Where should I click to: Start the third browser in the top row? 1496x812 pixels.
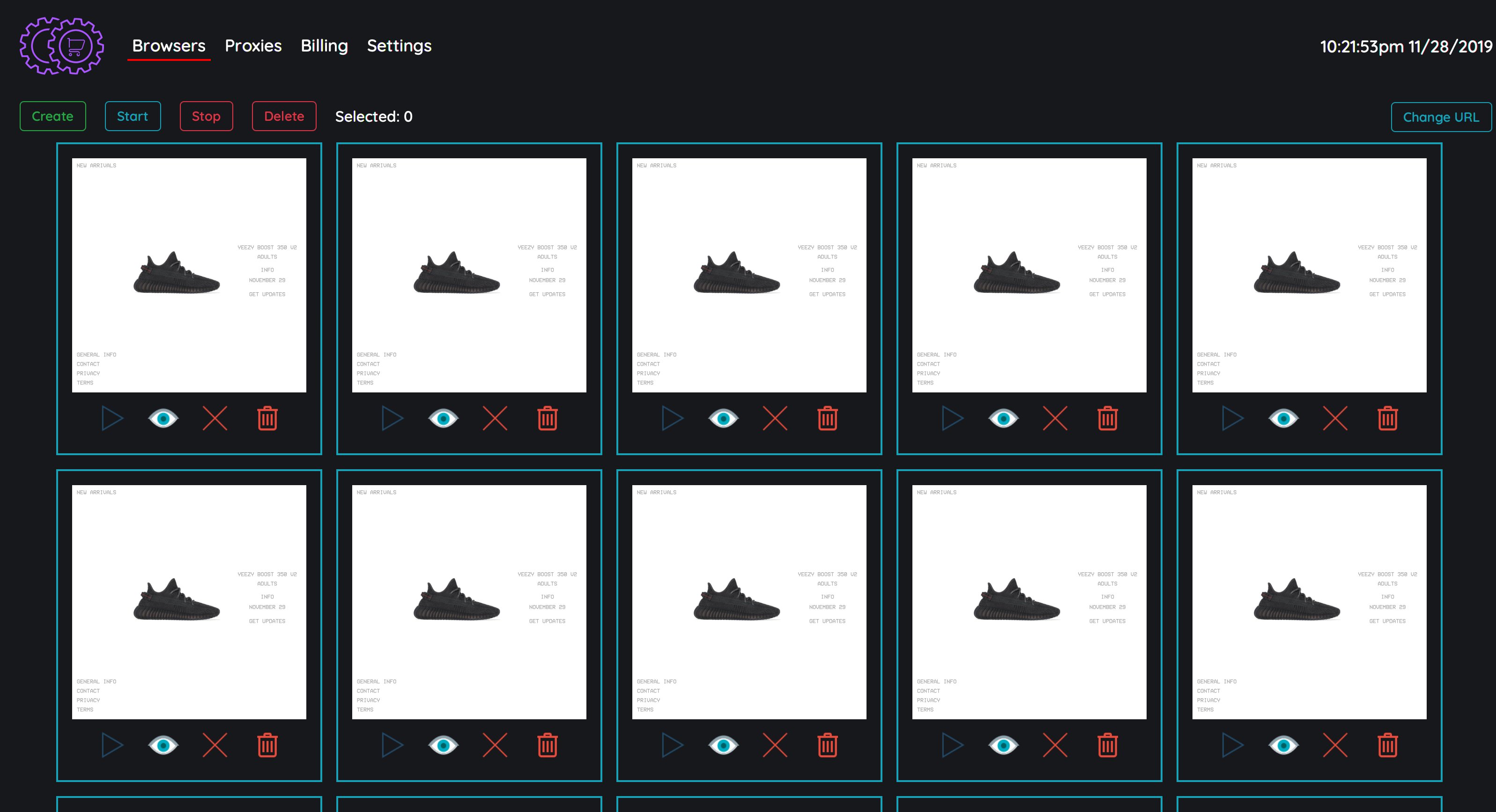[x=673, y=418]
